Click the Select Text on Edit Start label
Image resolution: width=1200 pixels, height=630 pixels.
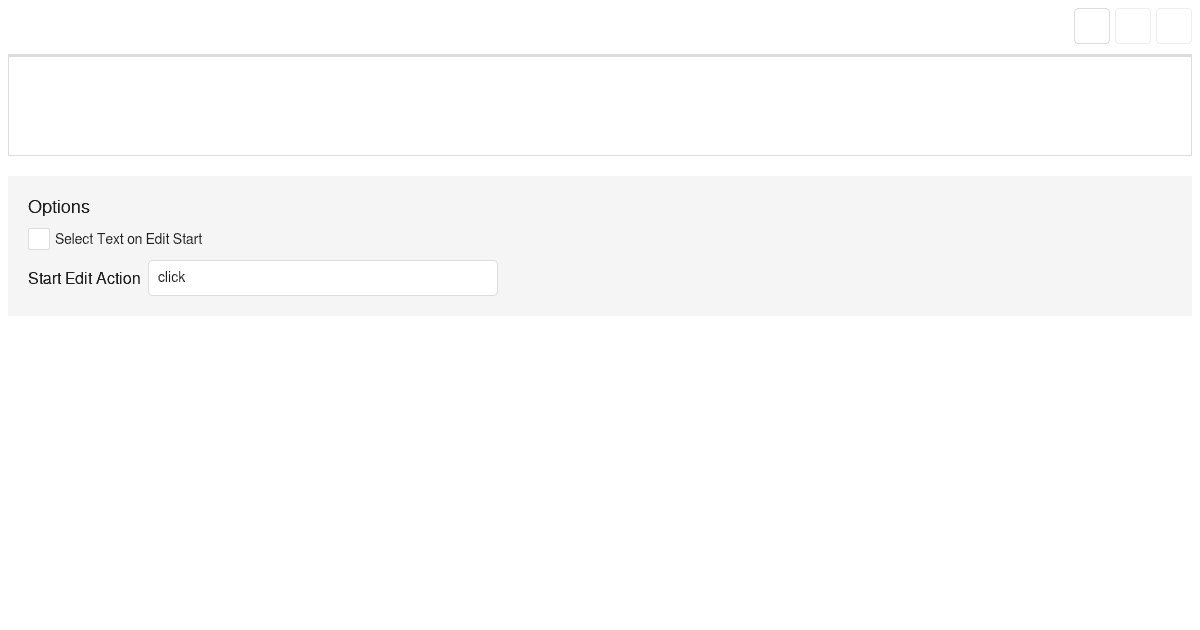click(x=128, y=239)
